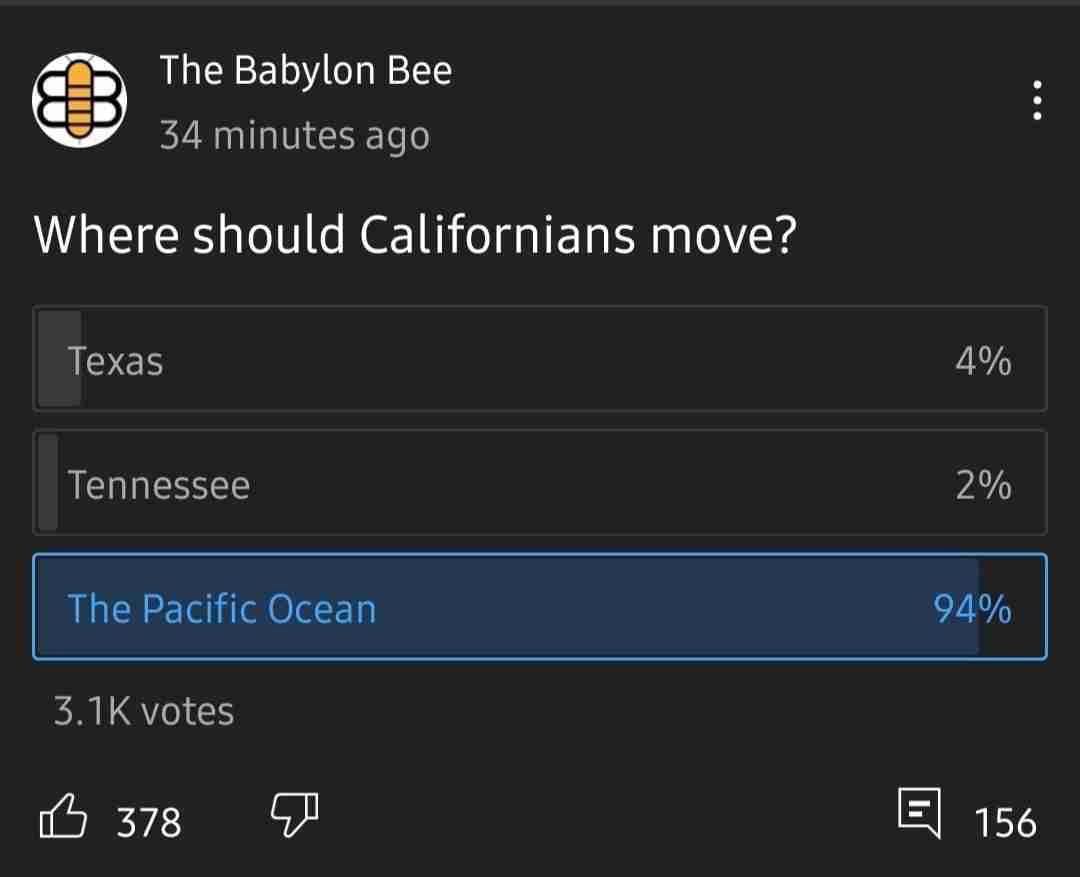Click the 378 likes count
The width and height of the screenshot is (1080, 877).
click(149, 823)
